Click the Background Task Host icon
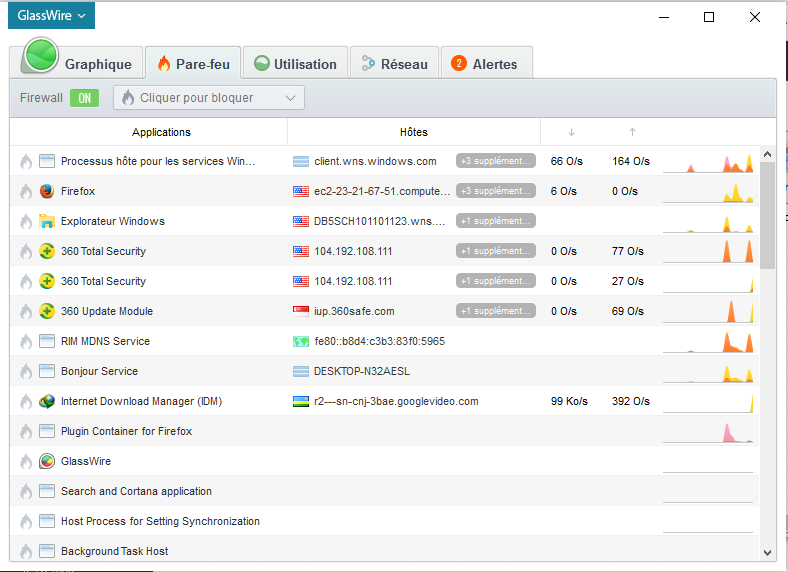788x572 pixels. click(47, 551)
